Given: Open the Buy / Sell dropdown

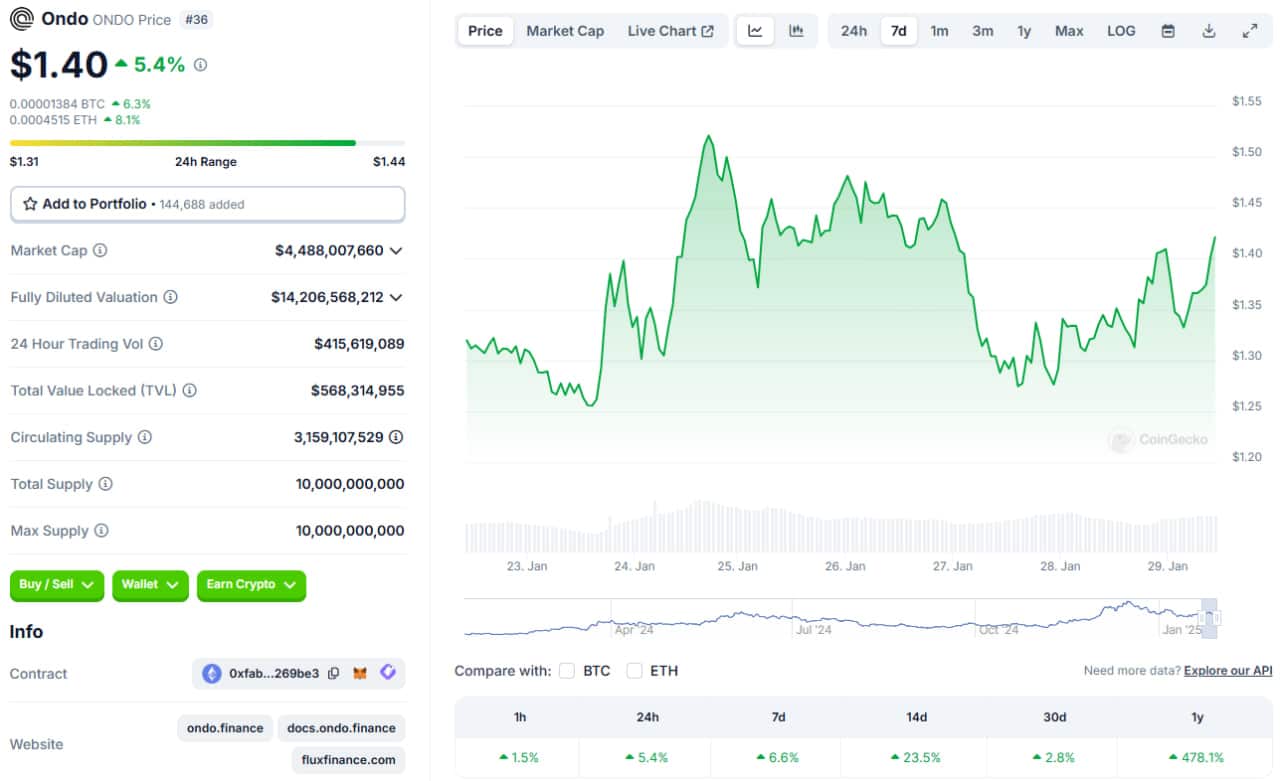Looking at the screenshot, I should [x=57, y=585].
